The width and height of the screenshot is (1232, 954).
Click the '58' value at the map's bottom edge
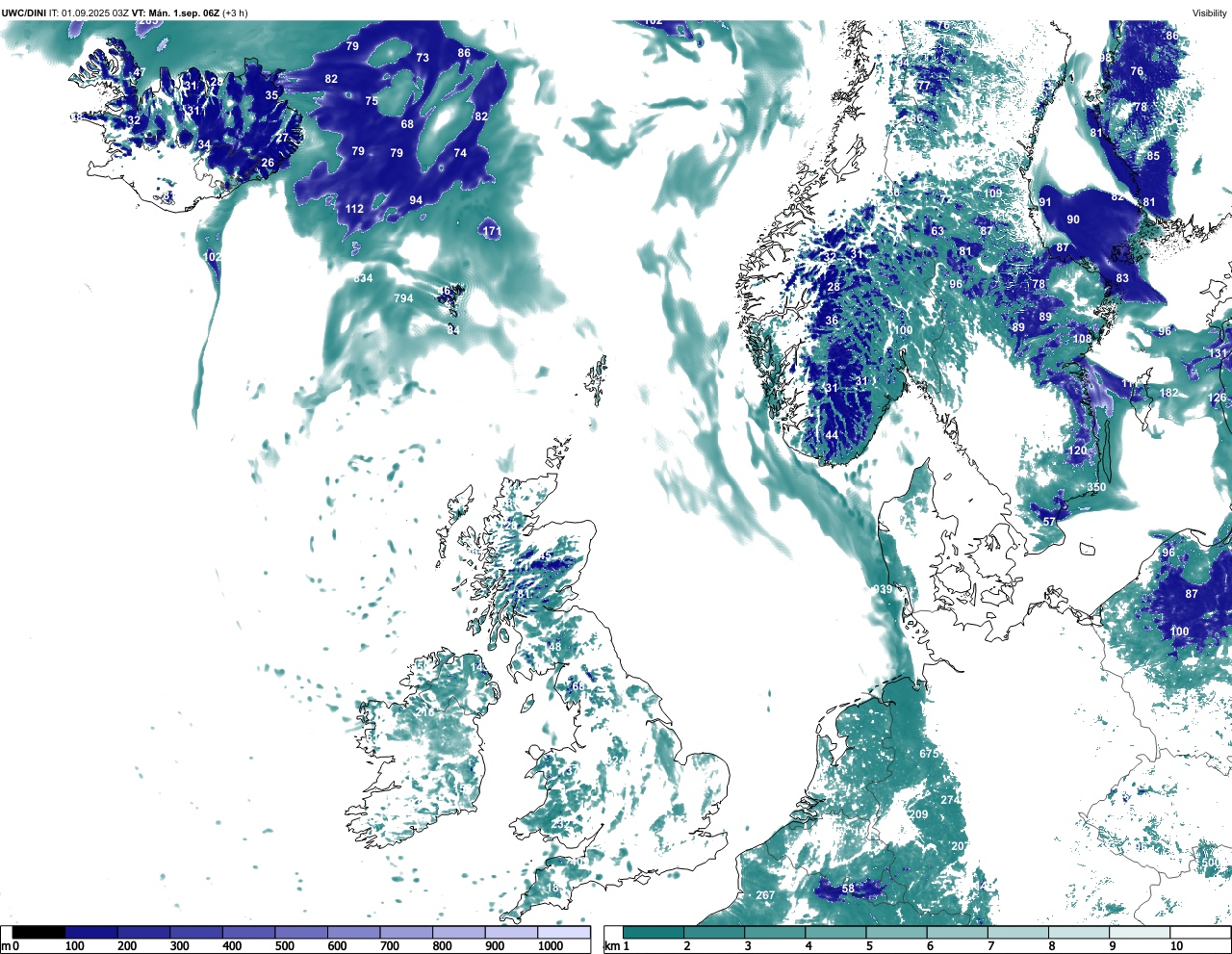848,889
